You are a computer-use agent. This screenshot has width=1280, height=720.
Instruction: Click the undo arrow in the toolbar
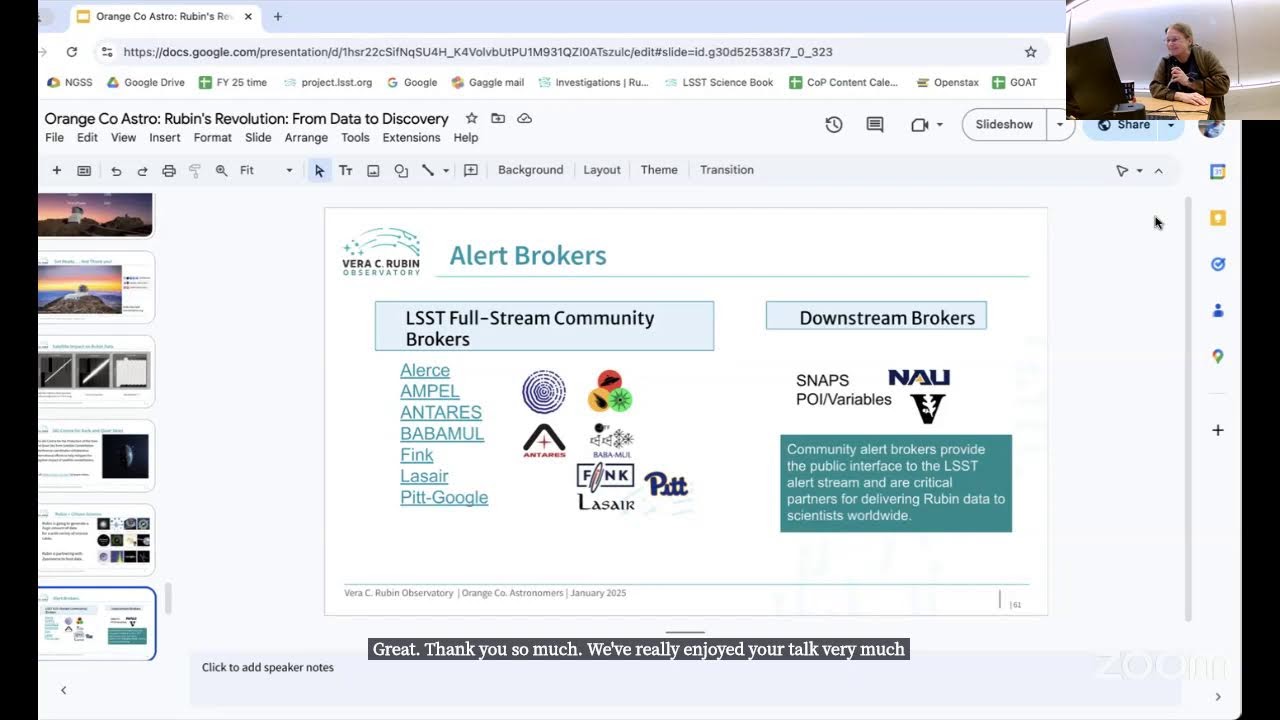pyautogui.click(x=116, y=171)
